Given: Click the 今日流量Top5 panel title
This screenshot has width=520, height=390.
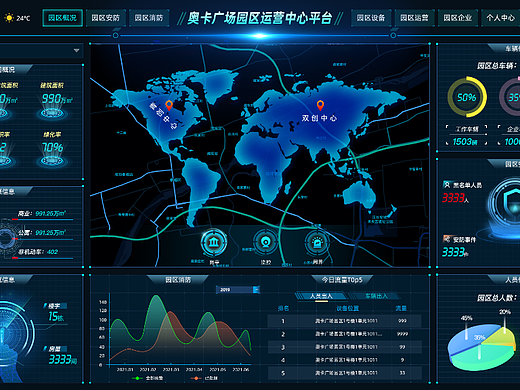Looking at the screenshot, I should pyautogui.click(x=342, y=280).
